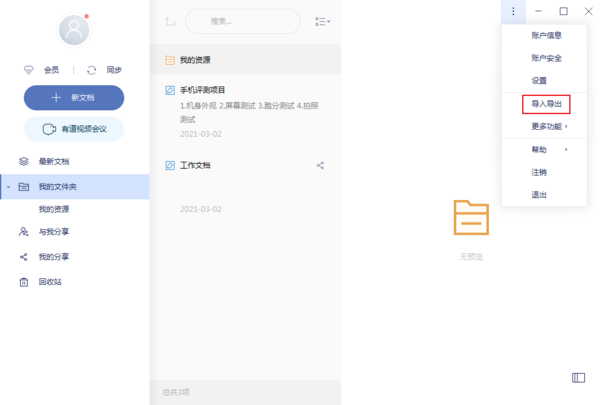
Task: Click the 我的分享 share icon
Action: pyautogui.click(x=24, y=257)
